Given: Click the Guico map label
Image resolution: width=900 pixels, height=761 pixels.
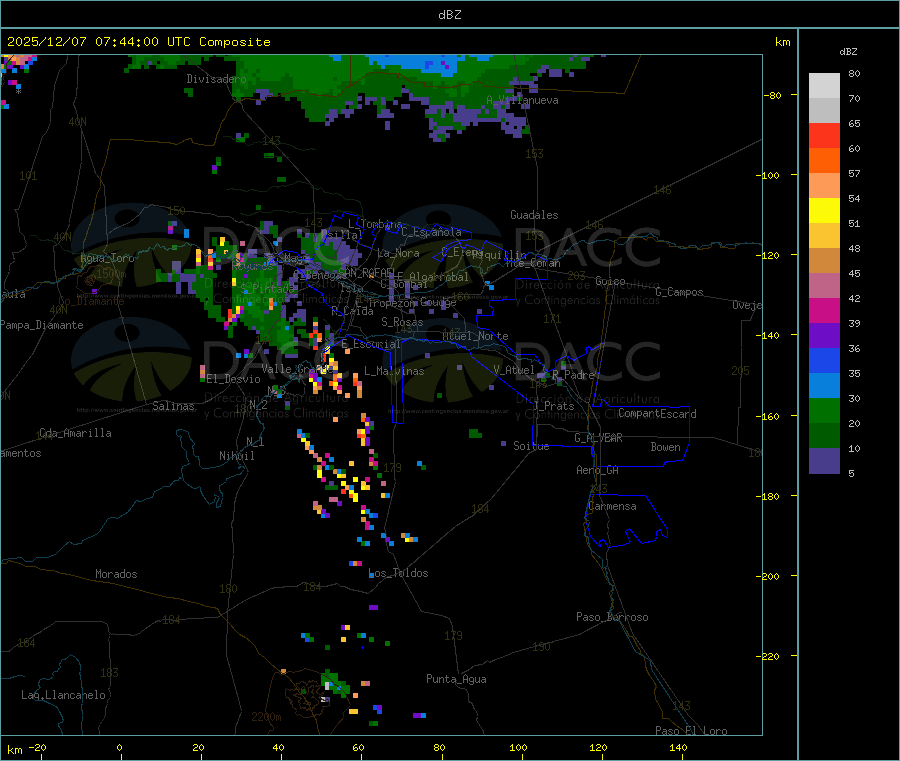Looking at the screenshot, I should pyautogui.click(x=610, y=281).
